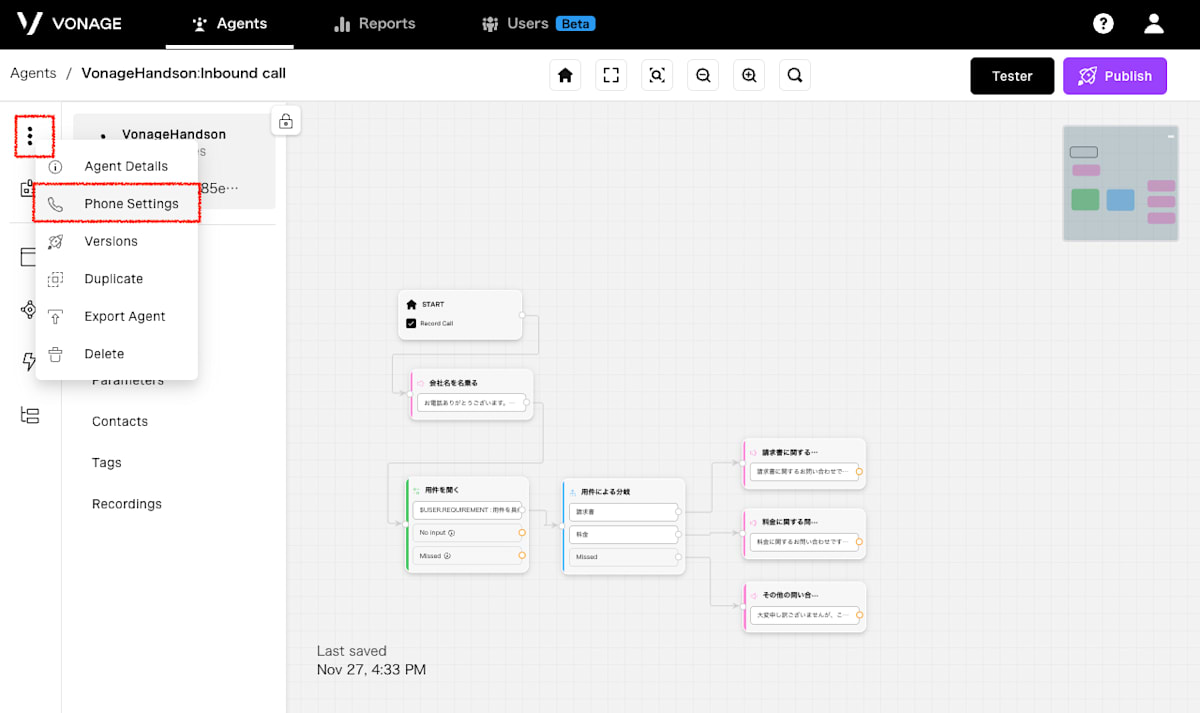
Task: Open the Users Beta tab
Action: (x=537, y=23)
